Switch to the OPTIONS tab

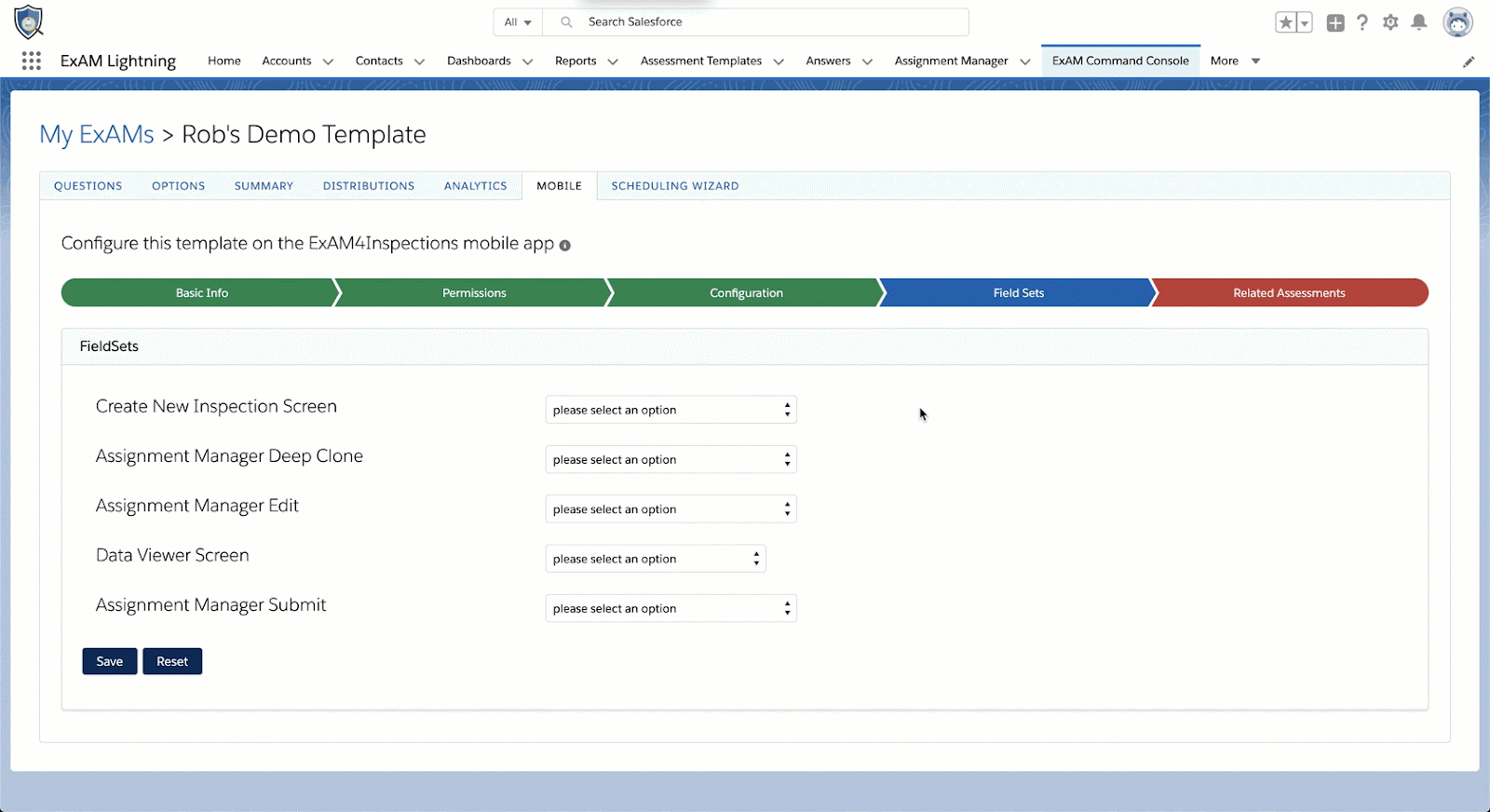coord(179,186)
